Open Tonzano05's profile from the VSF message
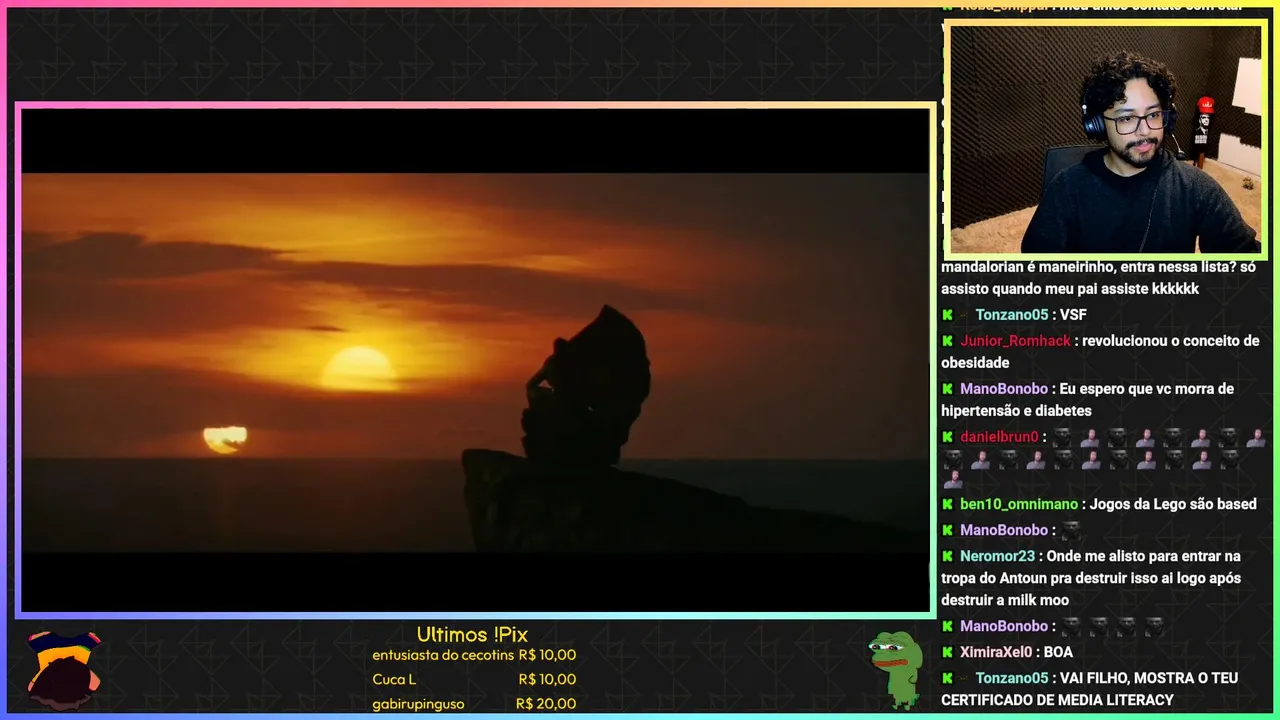 coord(1012,315)
